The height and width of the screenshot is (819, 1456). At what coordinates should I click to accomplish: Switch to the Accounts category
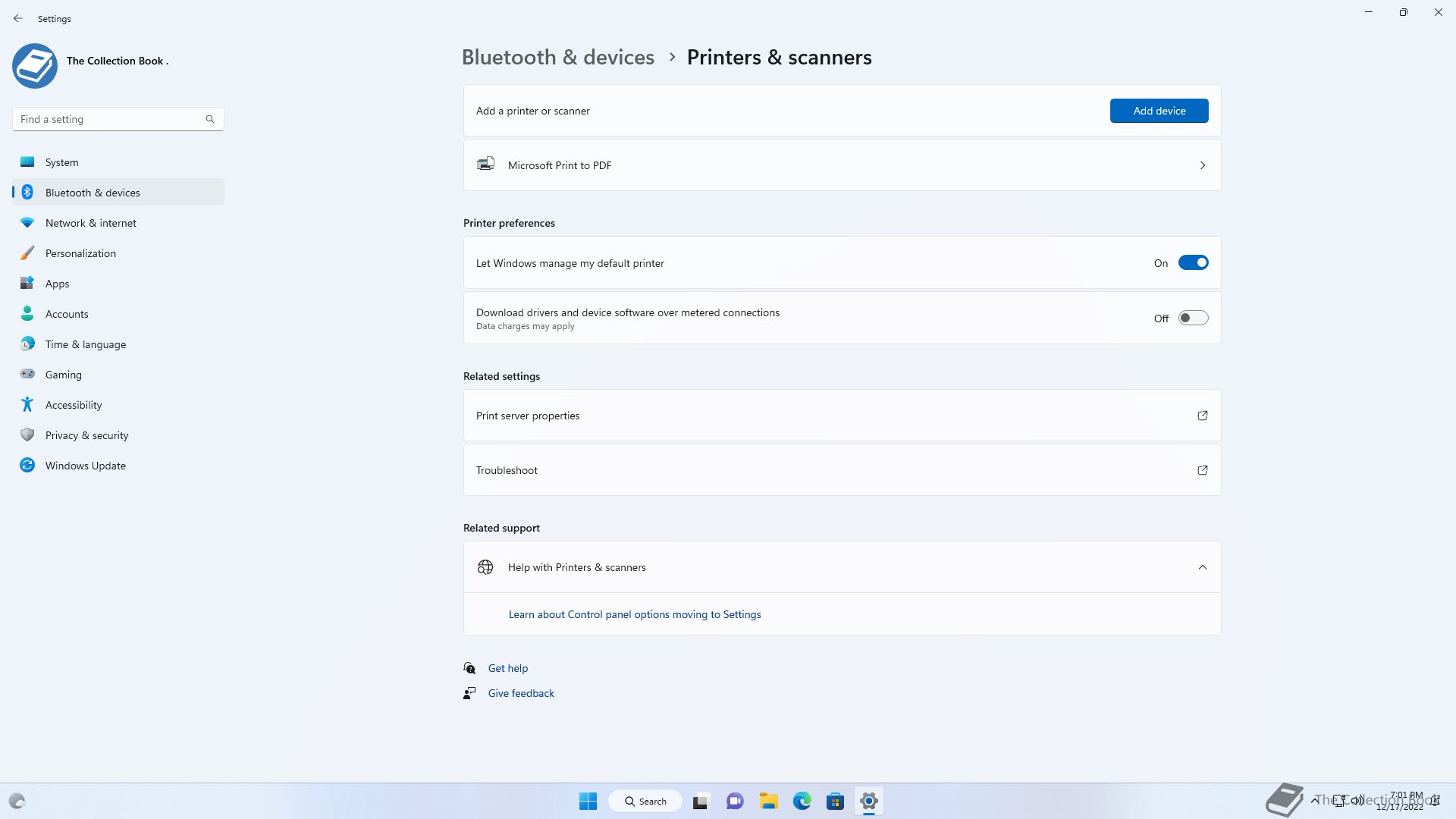tap(118, 314)
